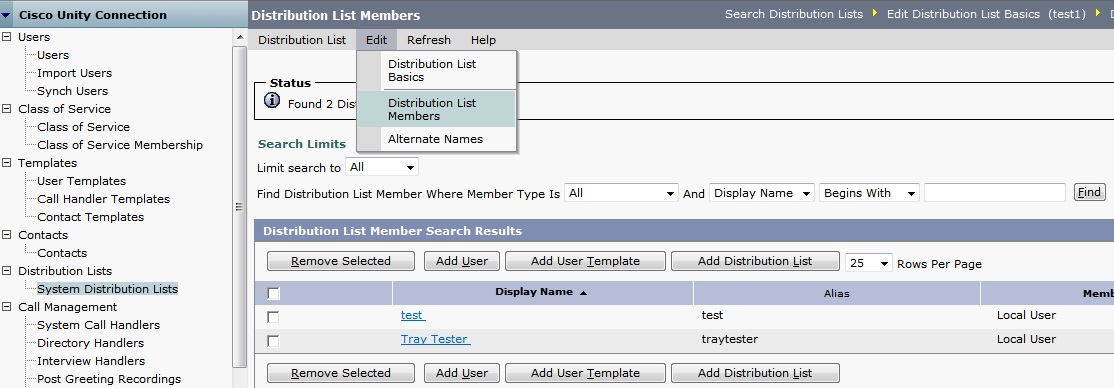
Task: Sort by the Alias column header
Action: point(836,293)
